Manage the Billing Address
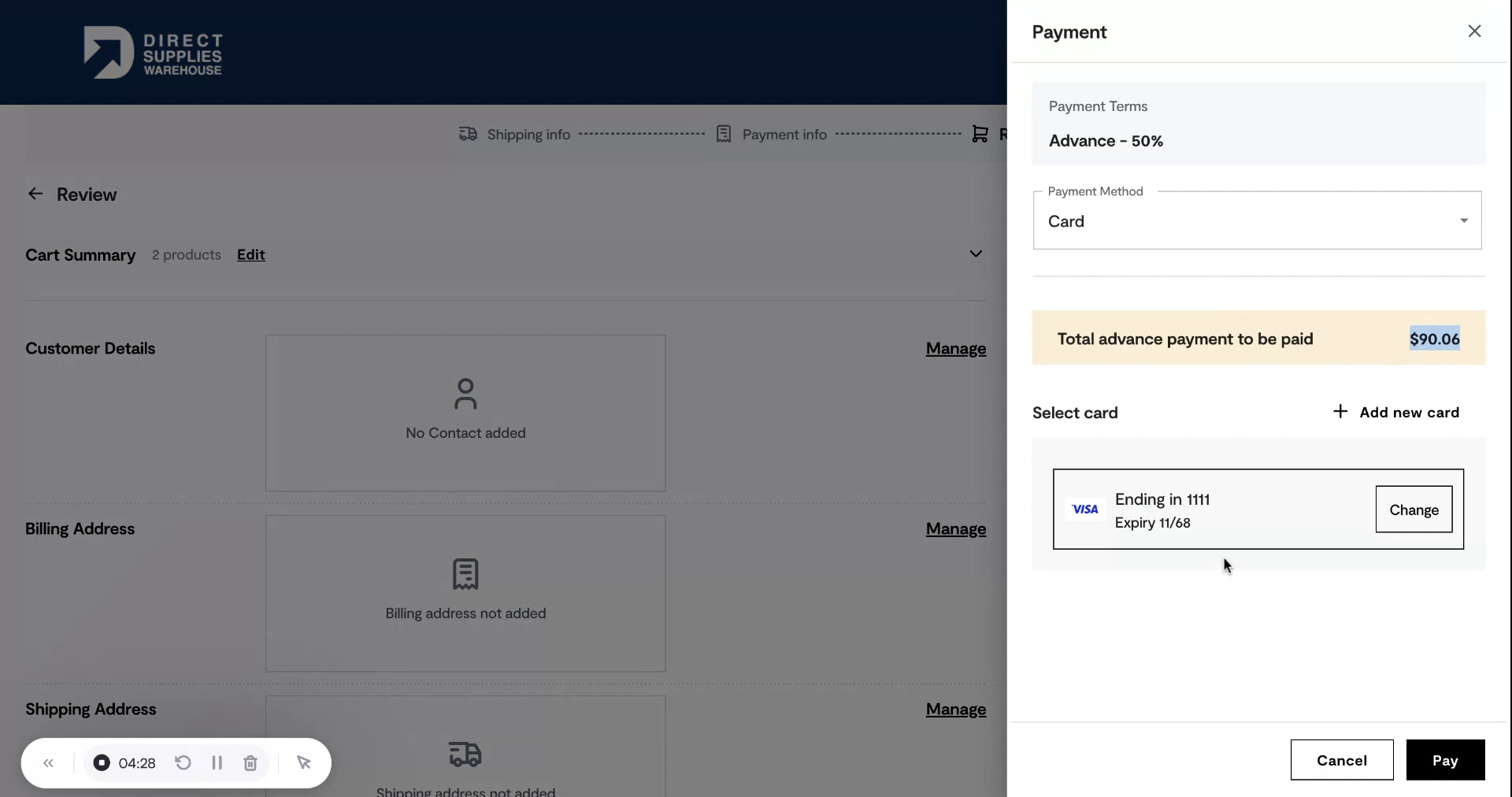1512x797 pixels. pos(955,529)
